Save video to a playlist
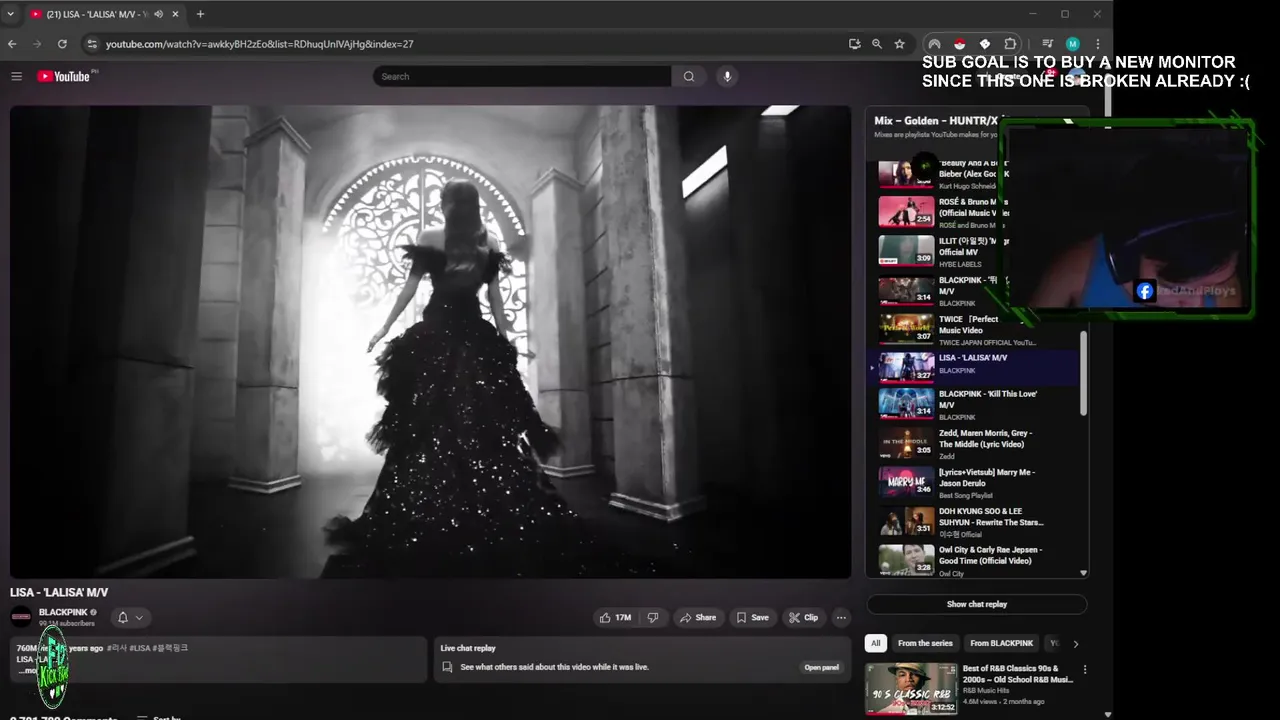The image size is (1280, 720). pos(753,617)
